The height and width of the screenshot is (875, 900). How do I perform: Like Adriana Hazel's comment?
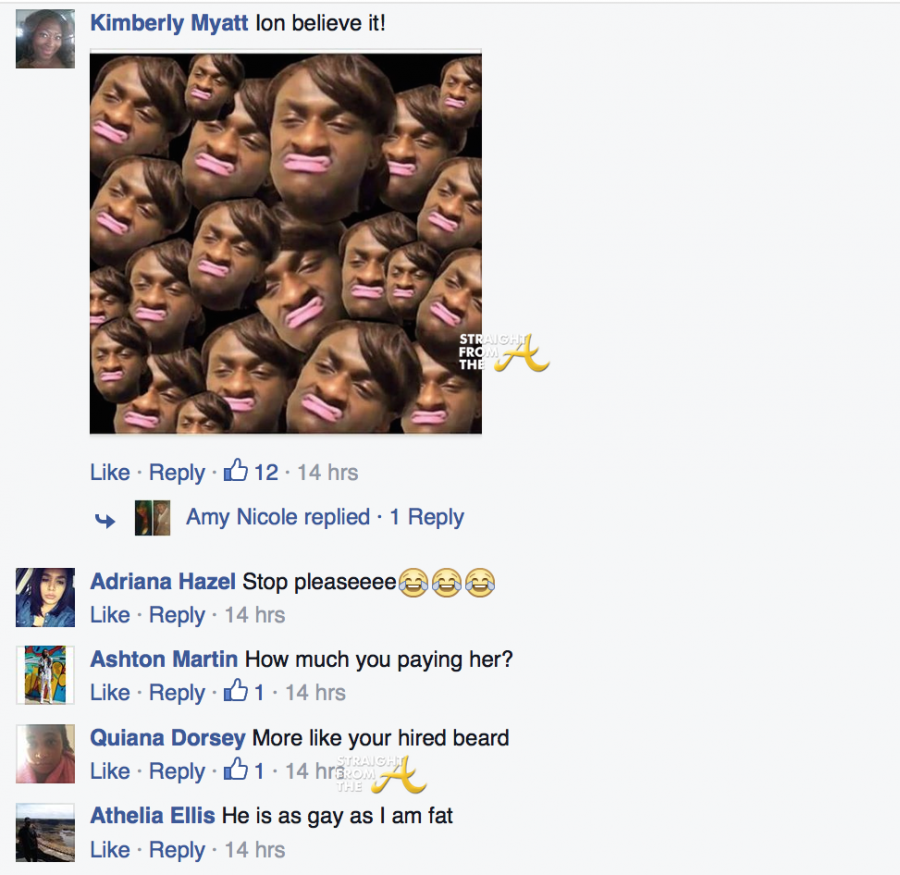coord(110,614)
